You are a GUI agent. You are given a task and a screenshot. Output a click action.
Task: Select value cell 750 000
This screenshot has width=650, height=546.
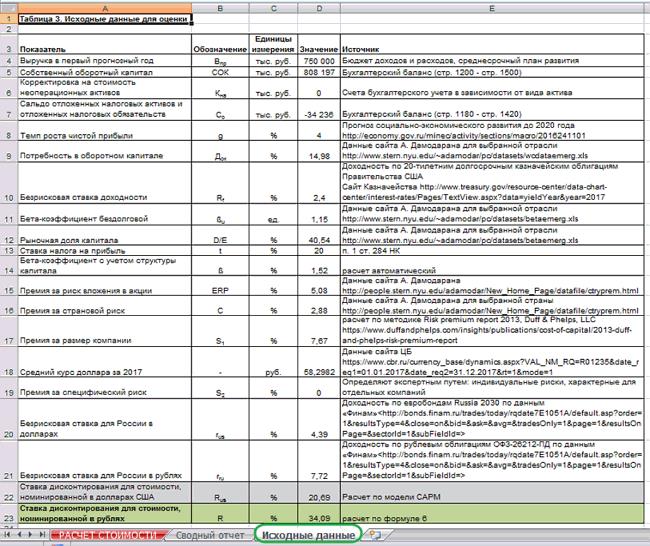(319, 61)
